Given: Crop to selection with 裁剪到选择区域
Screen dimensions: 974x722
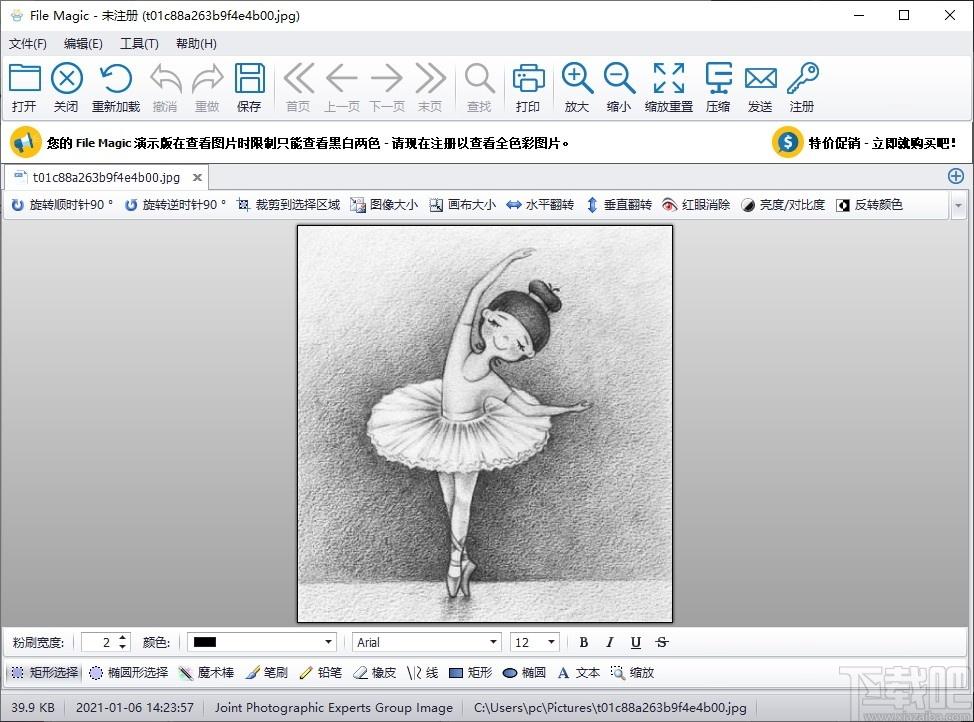Looking at the screenshot, I should pos(289,205).
